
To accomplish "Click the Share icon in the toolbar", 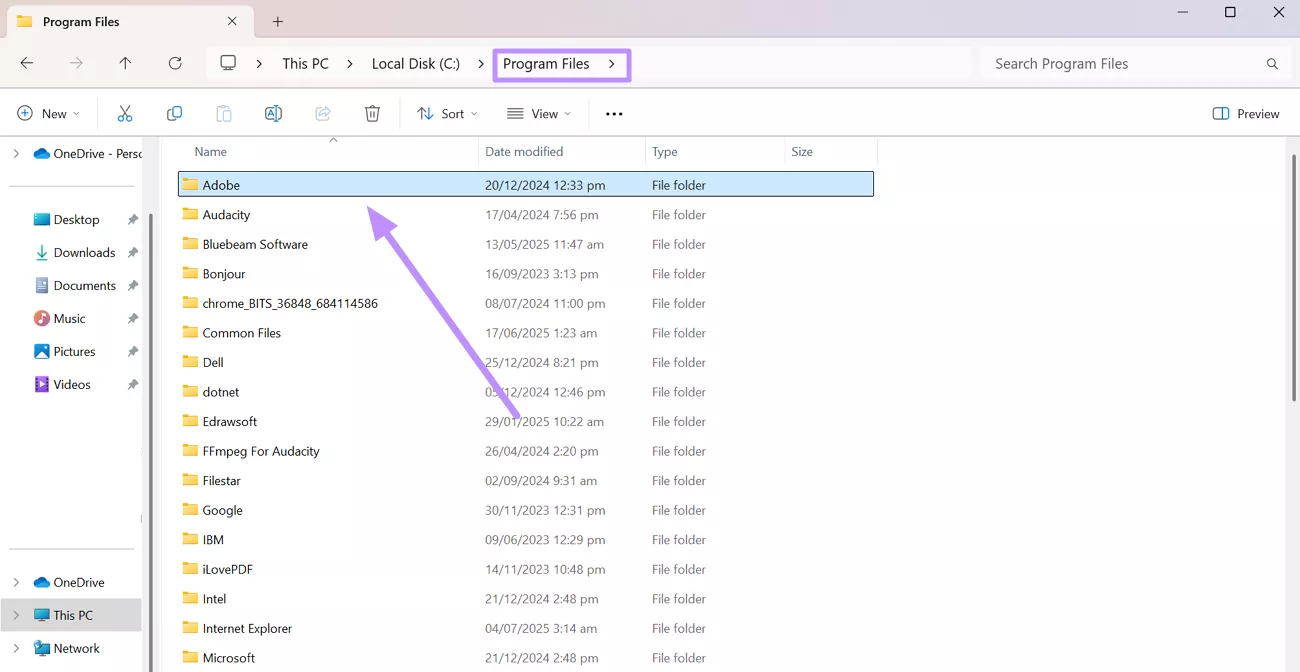I will 322,113.
